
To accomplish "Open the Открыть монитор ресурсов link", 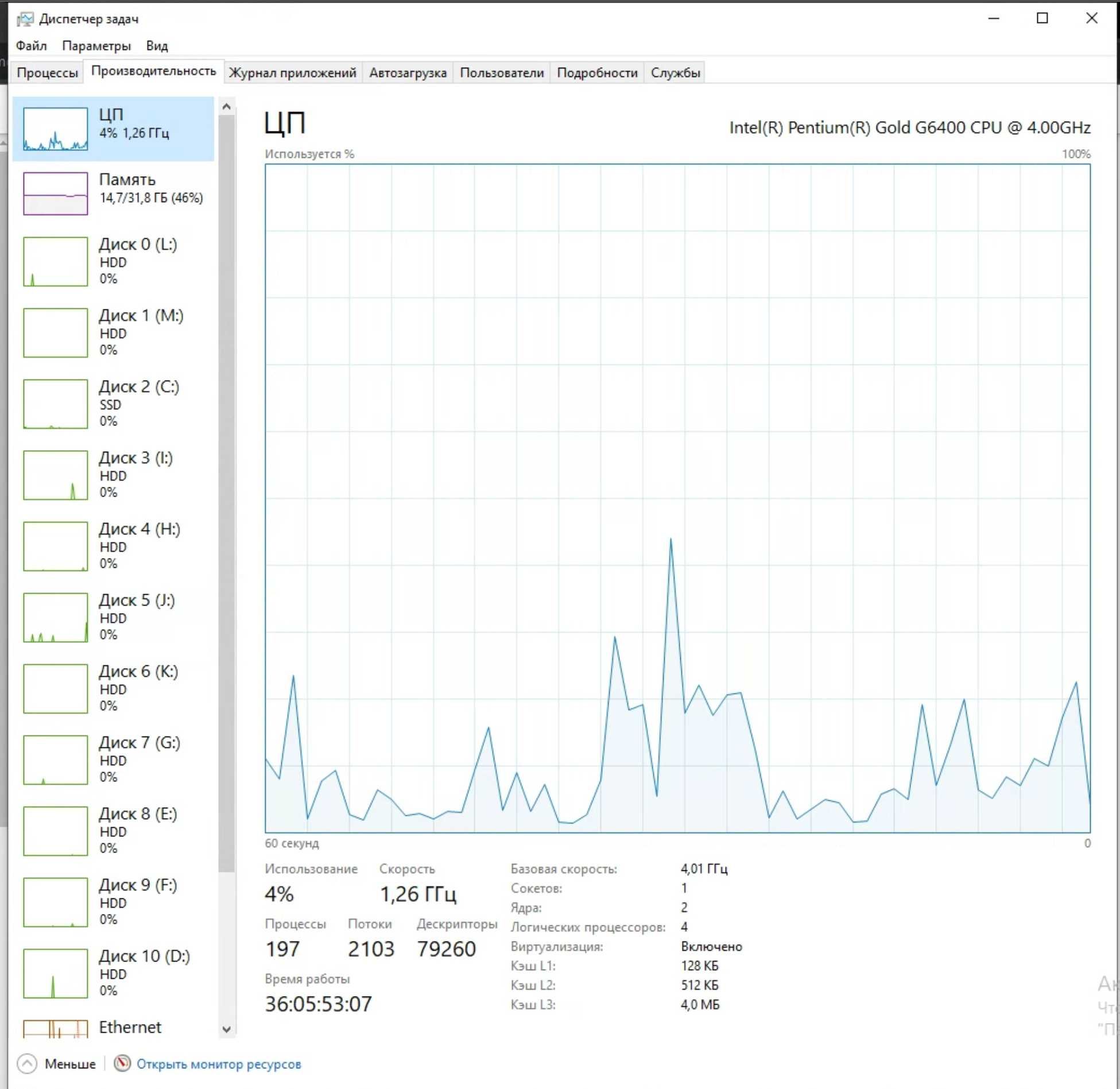I will [x=219, y=1064].
